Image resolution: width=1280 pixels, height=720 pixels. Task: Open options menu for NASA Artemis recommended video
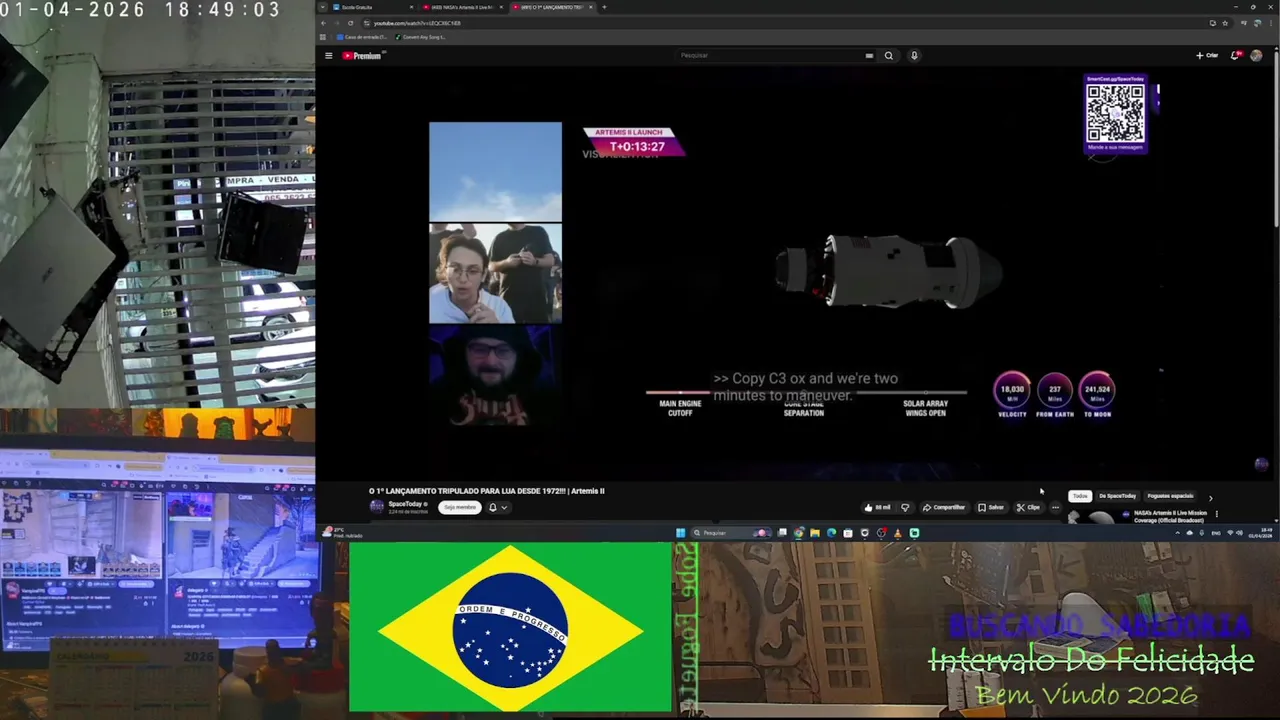coord(1216,514)
